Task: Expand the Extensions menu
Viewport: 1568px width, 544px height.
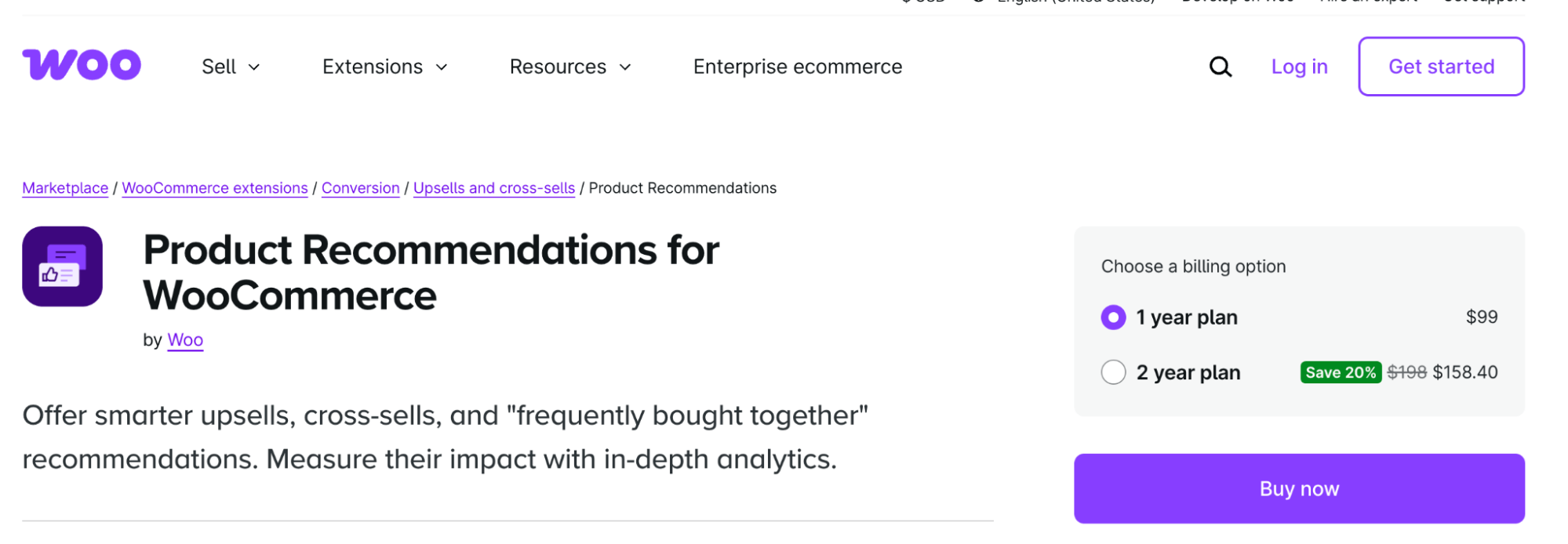Action: point(384,67)
